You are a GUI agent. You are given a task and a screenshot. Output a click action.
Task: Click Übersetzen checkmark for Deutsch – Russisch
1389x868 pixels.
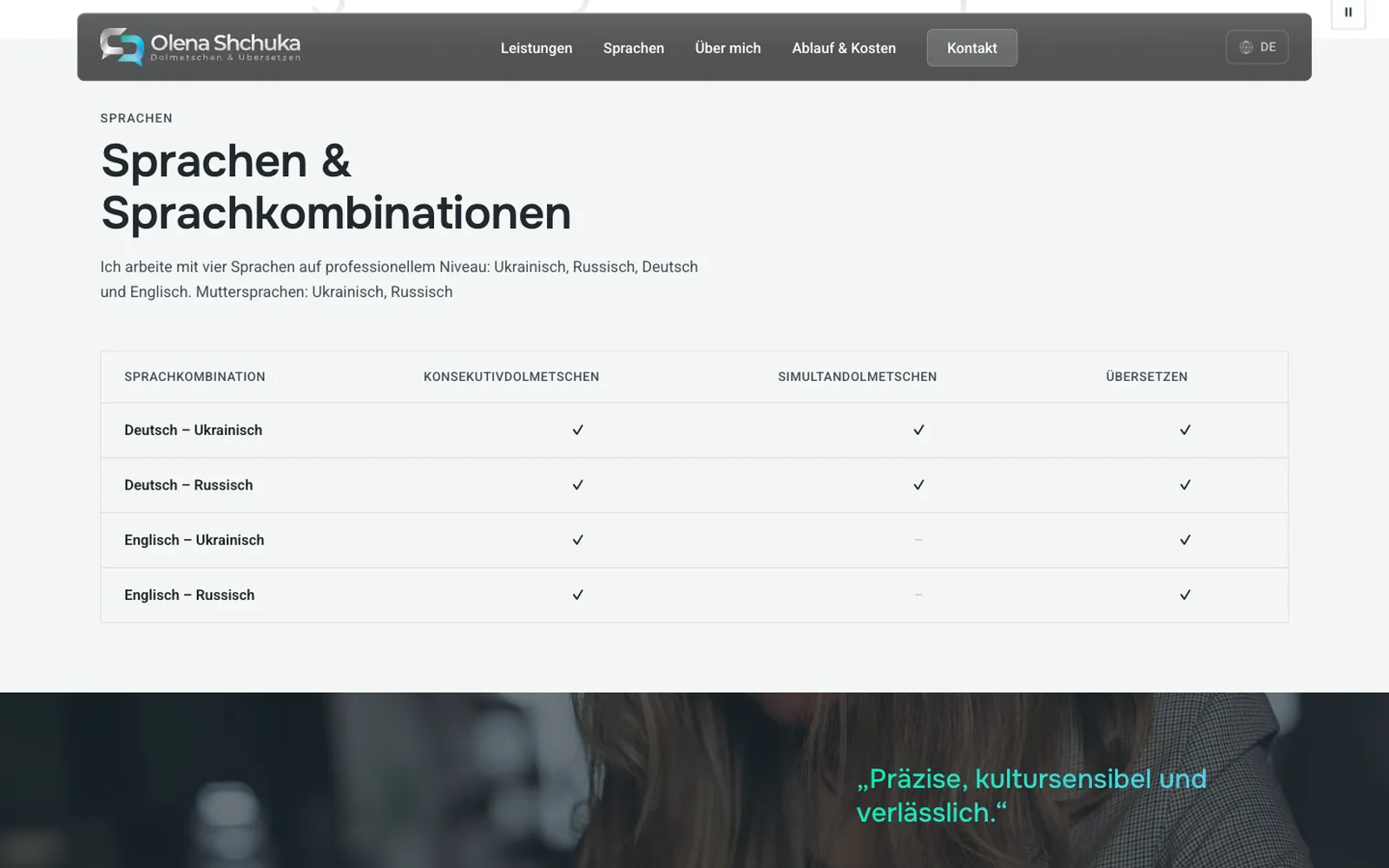click(x=1185, y=484)
